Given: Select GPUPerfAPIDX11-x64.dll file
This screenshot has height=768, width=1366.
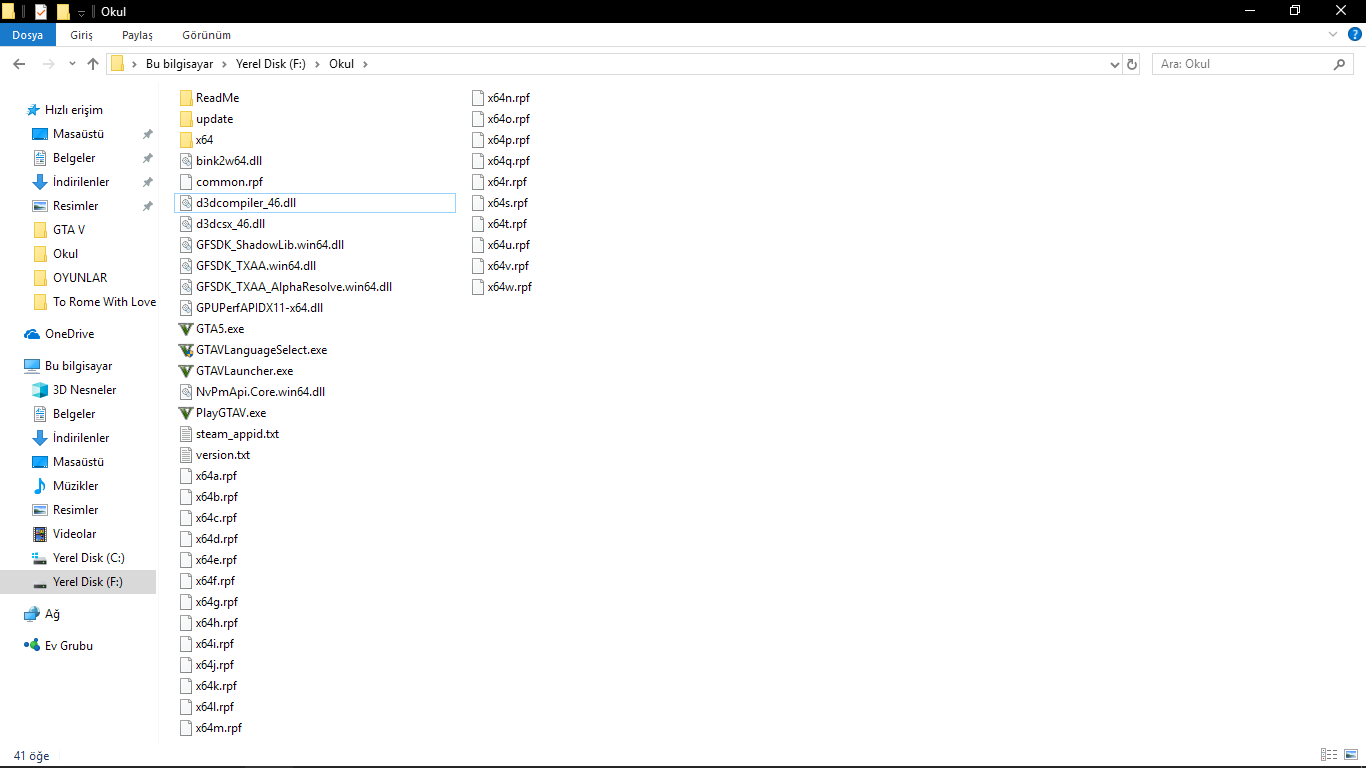Looking at the screenshot, I should click(x=251, y=308).
